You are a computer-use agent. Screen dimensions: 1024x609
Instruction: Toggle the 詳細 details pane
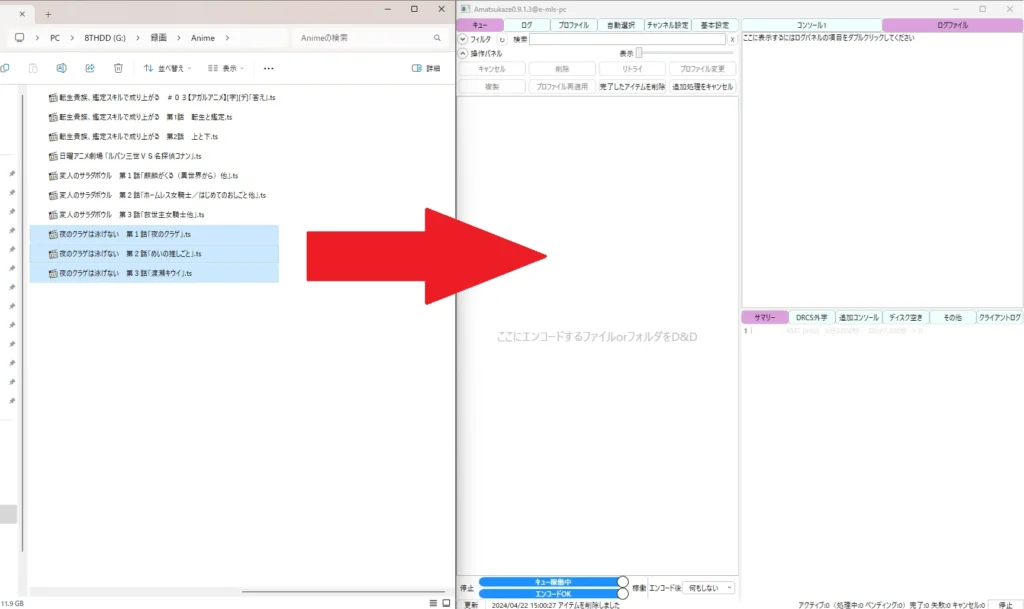426,68
